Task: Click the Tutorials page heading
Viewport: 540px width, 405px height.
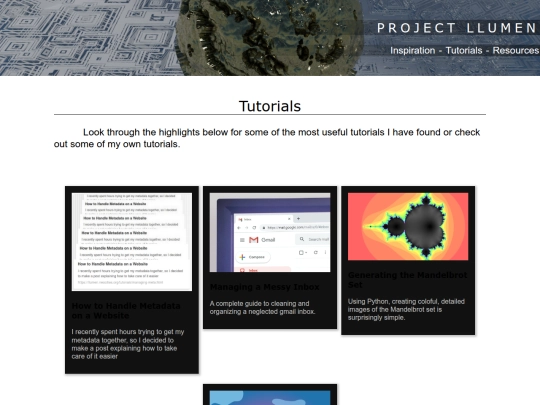Action: 270,106
